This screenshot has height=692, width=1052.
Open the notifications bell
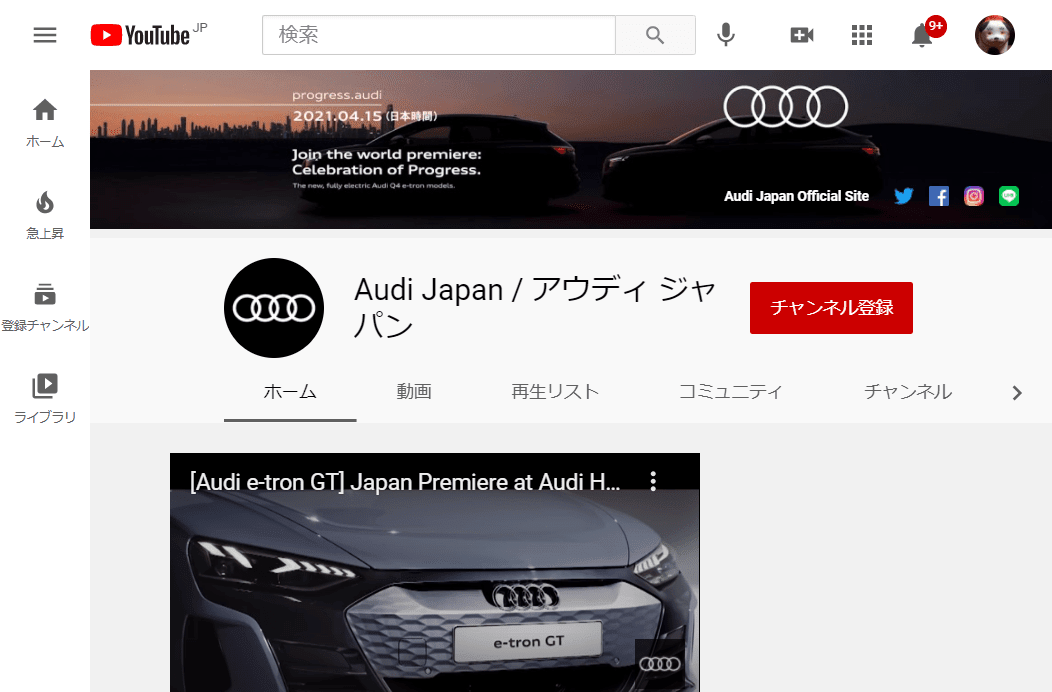pyautogui.click(x=922, y=36)
